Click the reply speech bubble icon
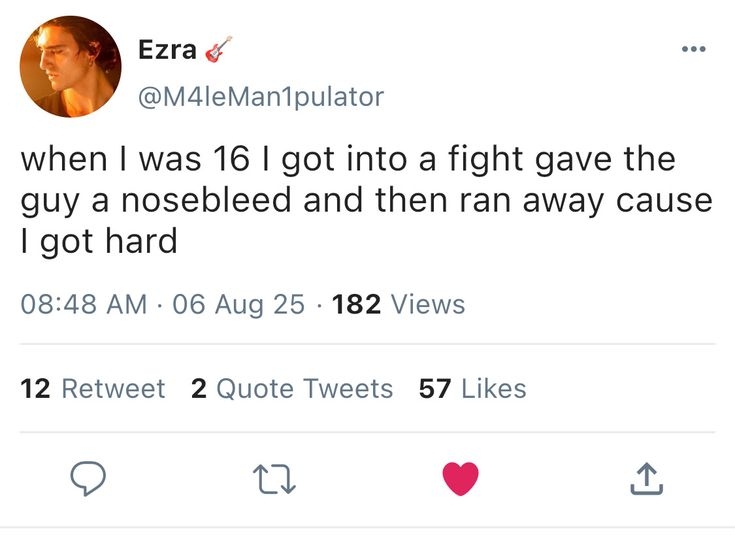Image resolution: width=735 pixels, height=539 pixels. (89, 481)
